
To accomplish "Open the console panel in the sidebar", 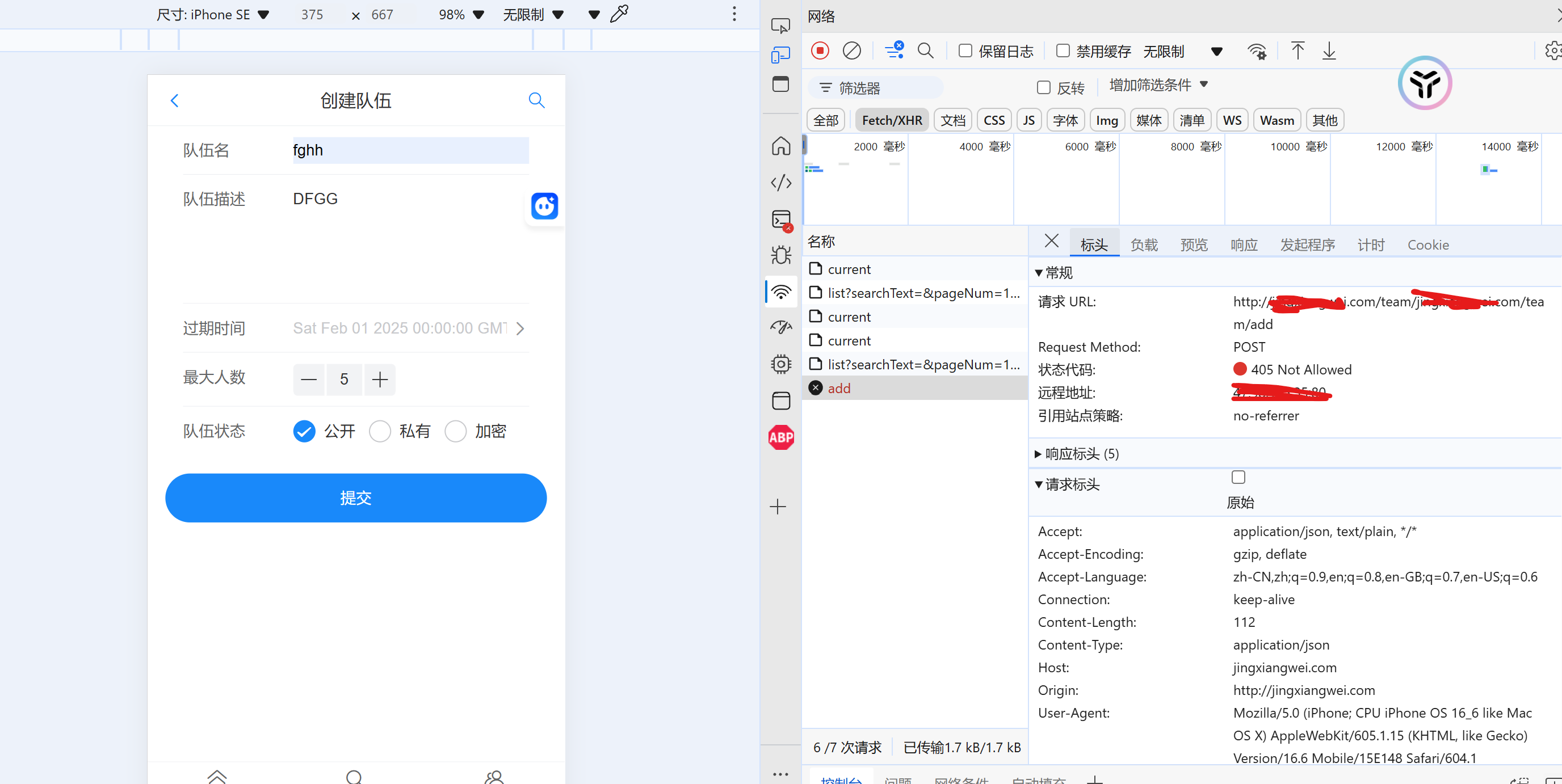I will tap(781, 220).
